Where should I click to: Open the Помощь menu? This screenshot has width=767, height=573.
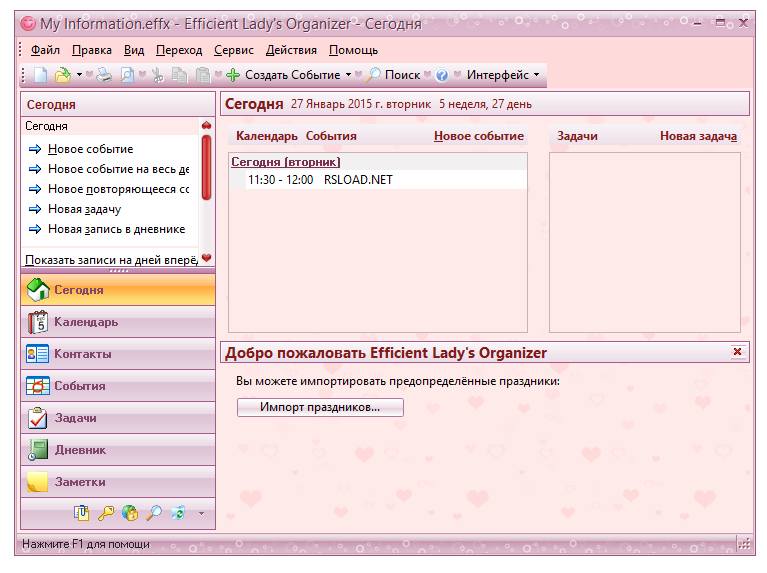click(353, 50)
